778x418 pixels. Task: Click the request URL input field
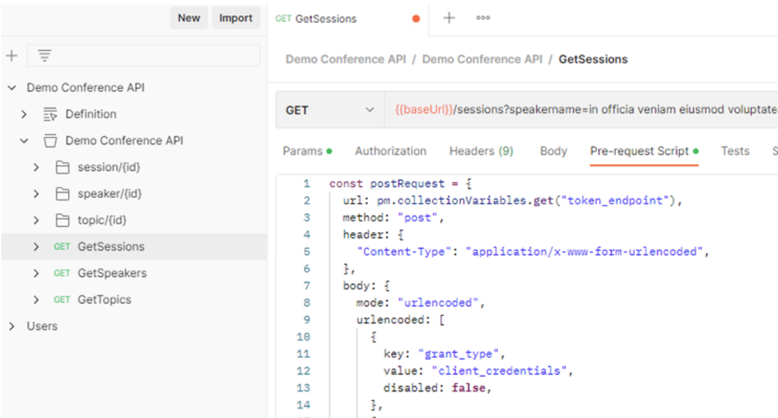pyautogui.click(x=581, y=110)
